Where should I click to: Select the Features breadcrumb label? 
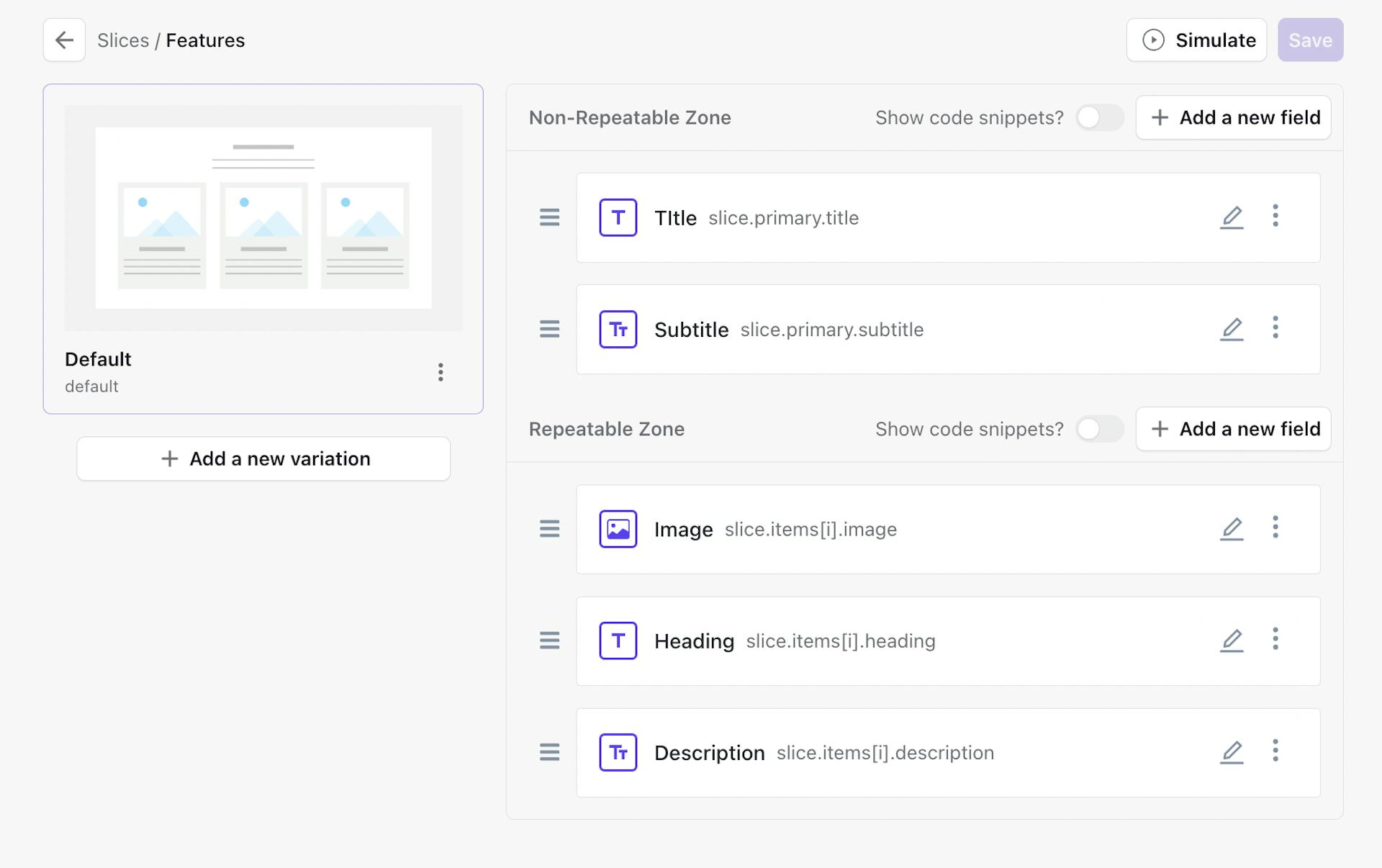pos(205,40)
